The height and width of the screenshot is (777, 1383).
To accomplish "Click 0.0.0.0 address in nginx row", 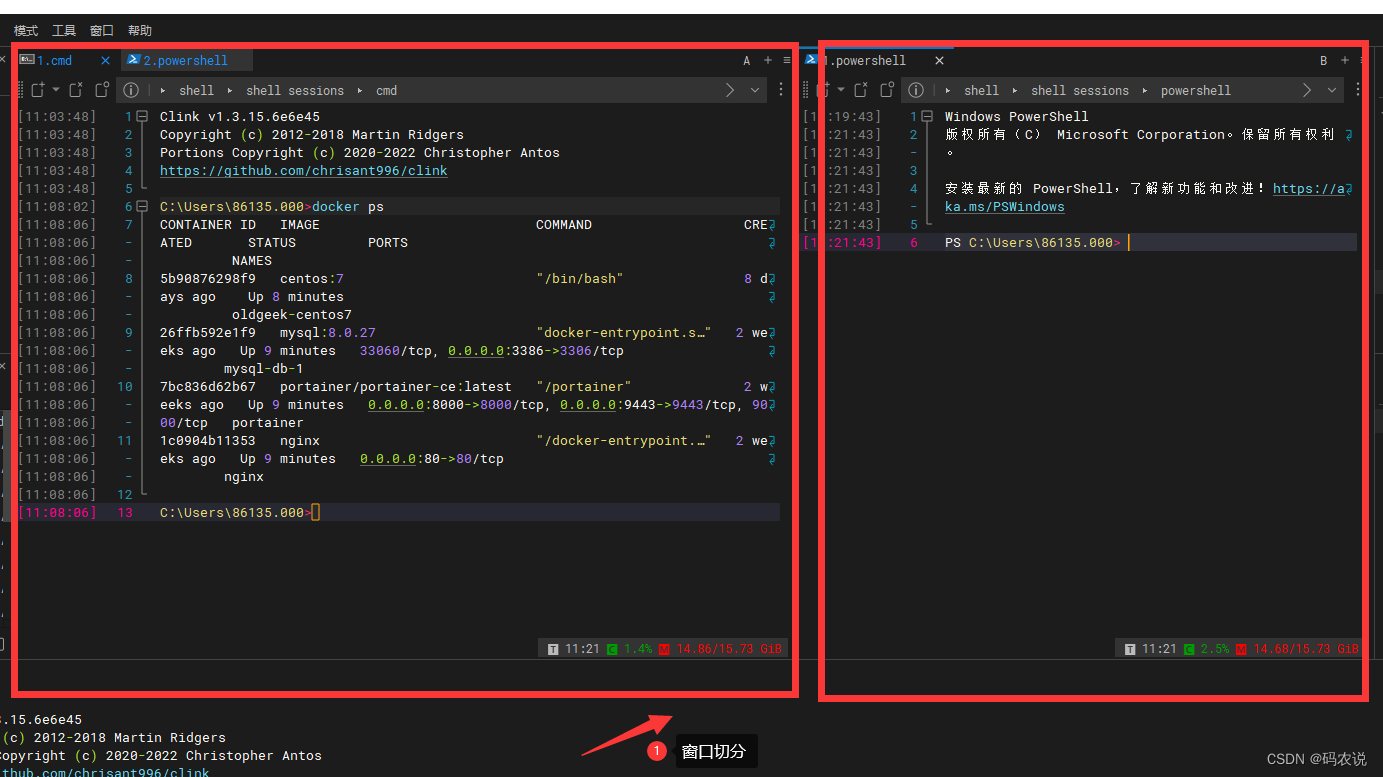I will (x=388, y=459).
